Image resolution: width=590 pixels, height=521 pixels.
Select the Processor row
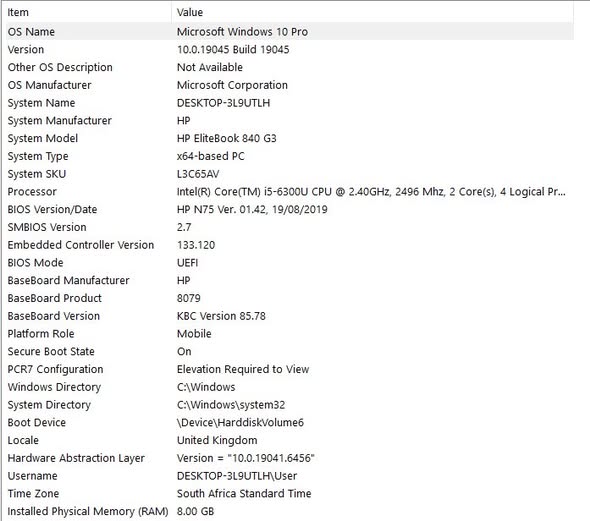click(x=290, y=191)
